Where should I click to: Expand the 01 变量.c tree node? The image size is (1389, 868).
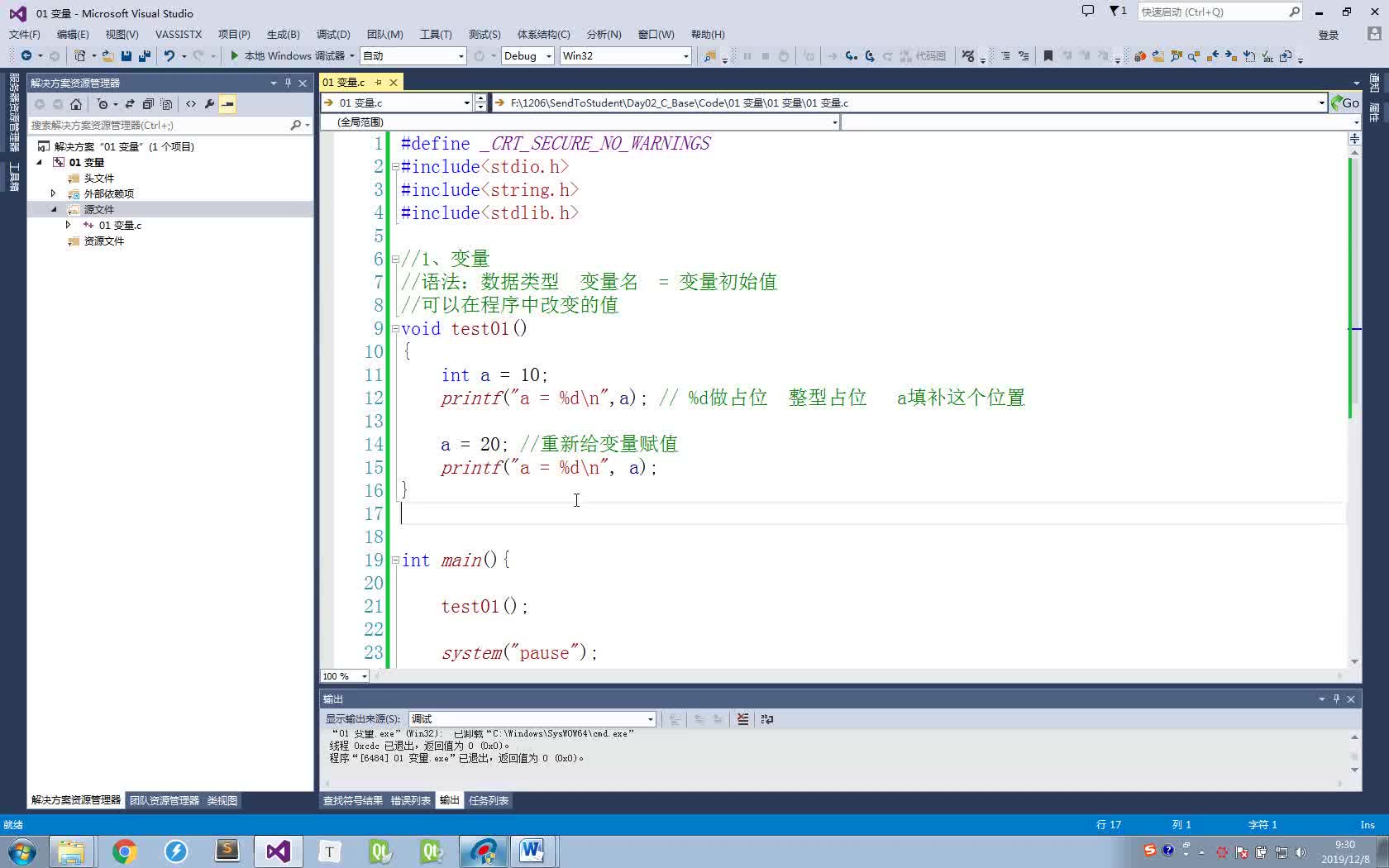point(69,225)
